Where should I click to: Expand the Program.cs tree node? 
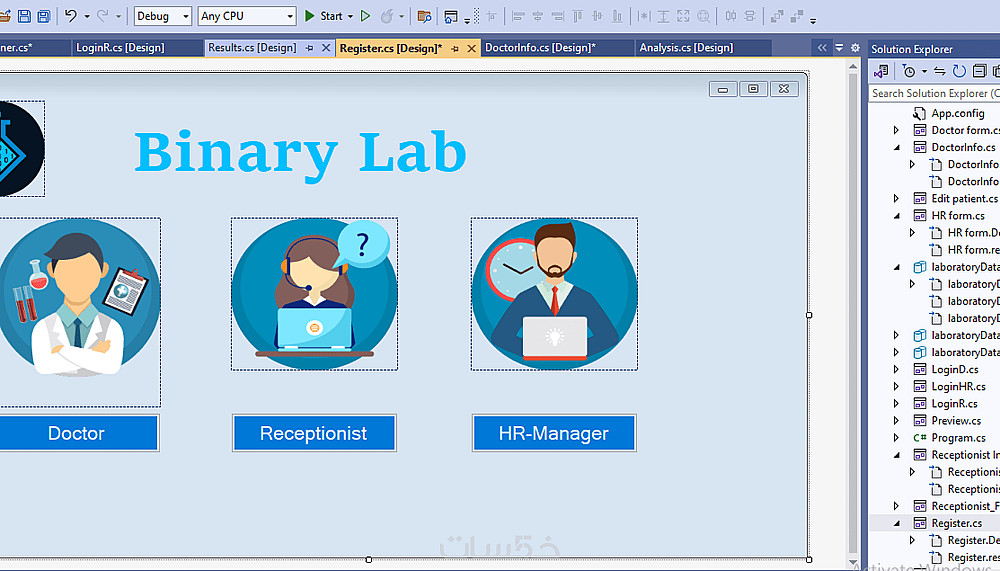pyautogui.click(x=896, y=438)
